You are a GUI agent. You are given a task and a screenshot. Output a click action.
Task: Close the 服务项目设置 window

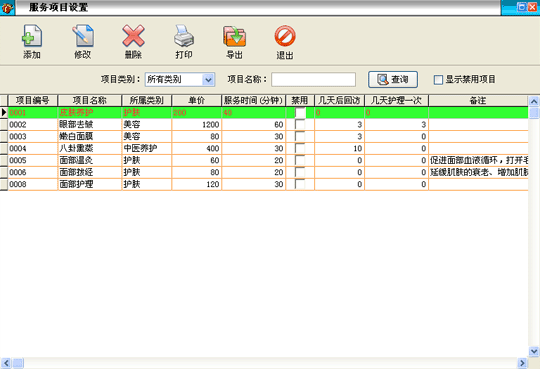coord(533,7)
